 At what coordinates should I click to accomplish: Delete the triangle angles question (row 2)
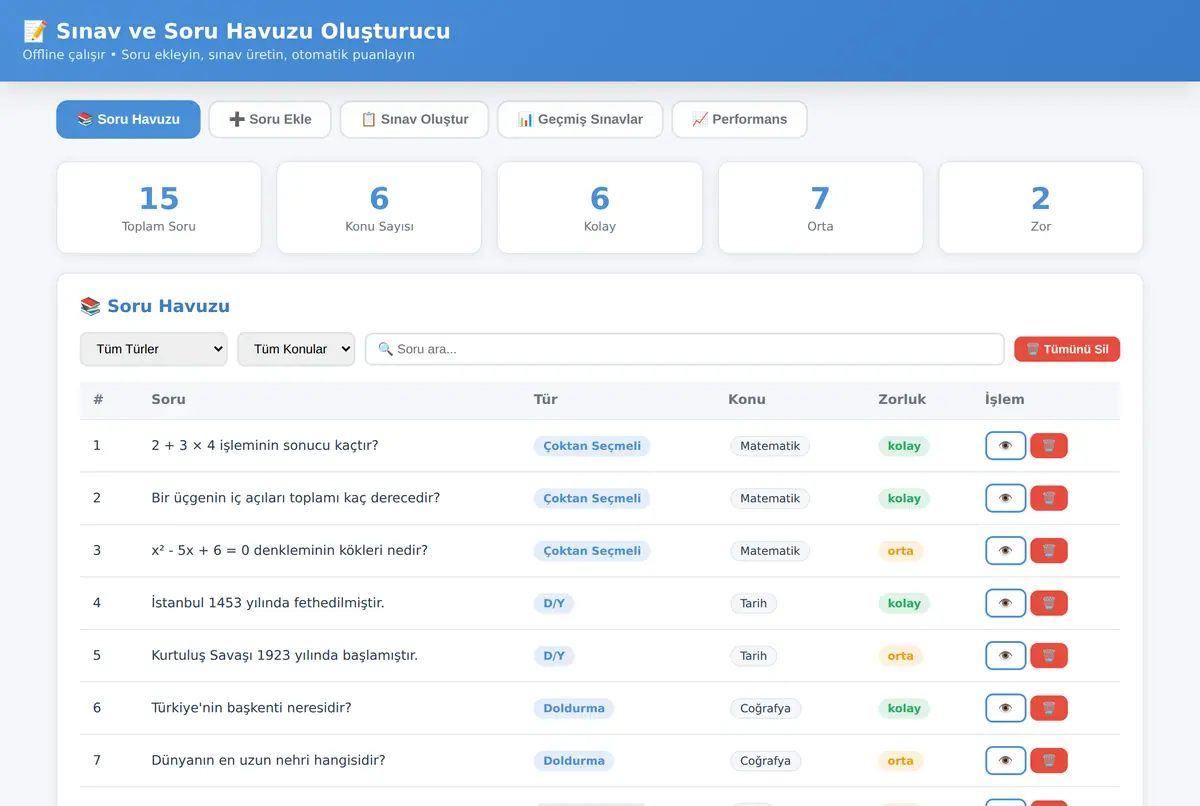tap(1049, 498)
